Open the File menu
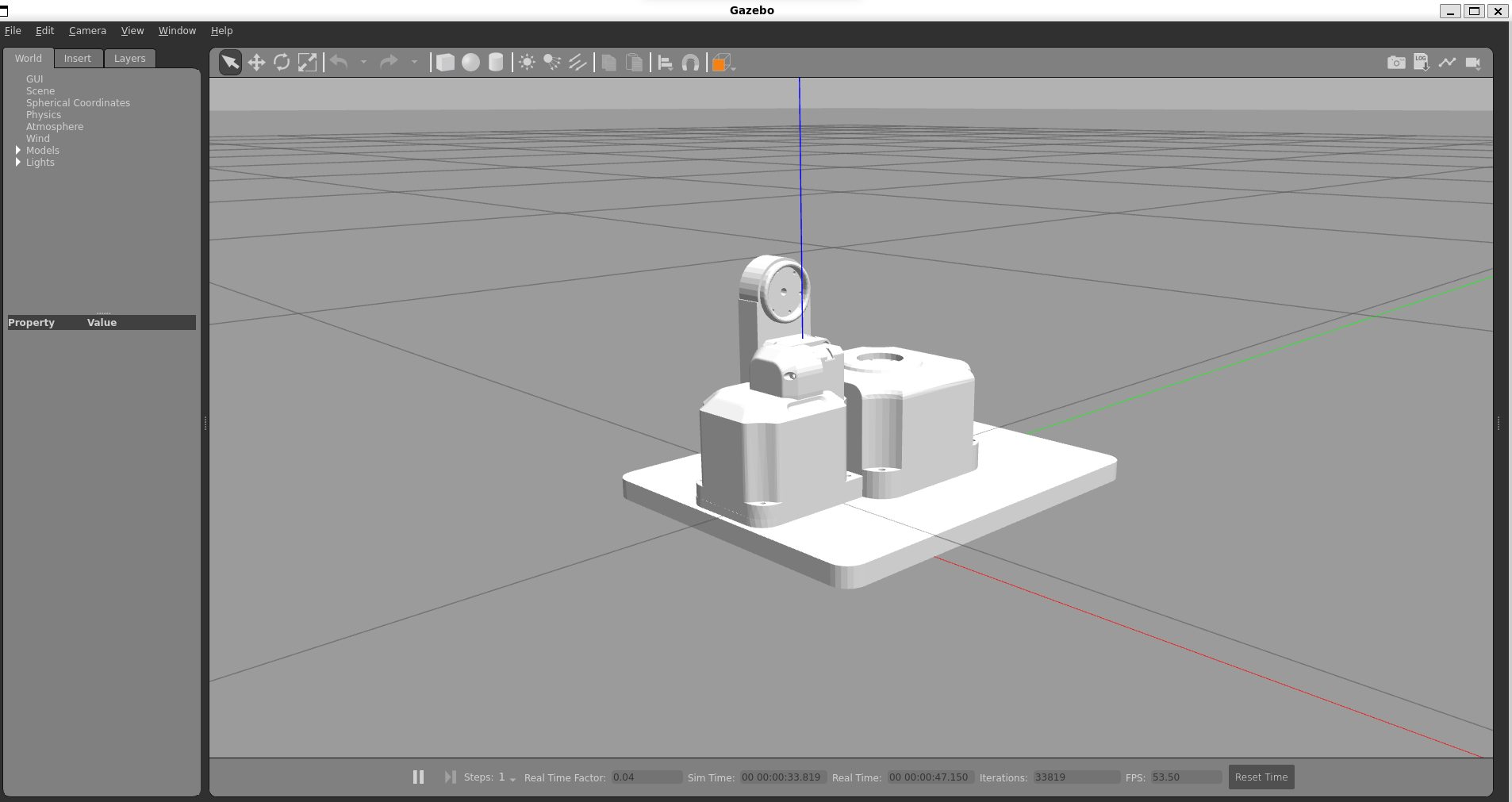The image size is (1512, 802). (13, 31)
